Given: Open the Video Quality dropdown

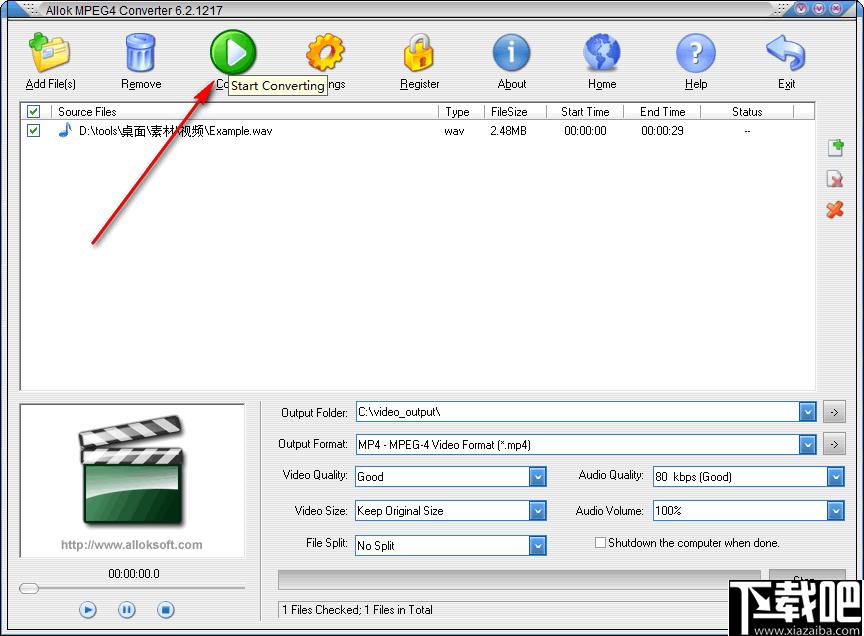Looking at the screenshot, I should [x=537, y=476].
